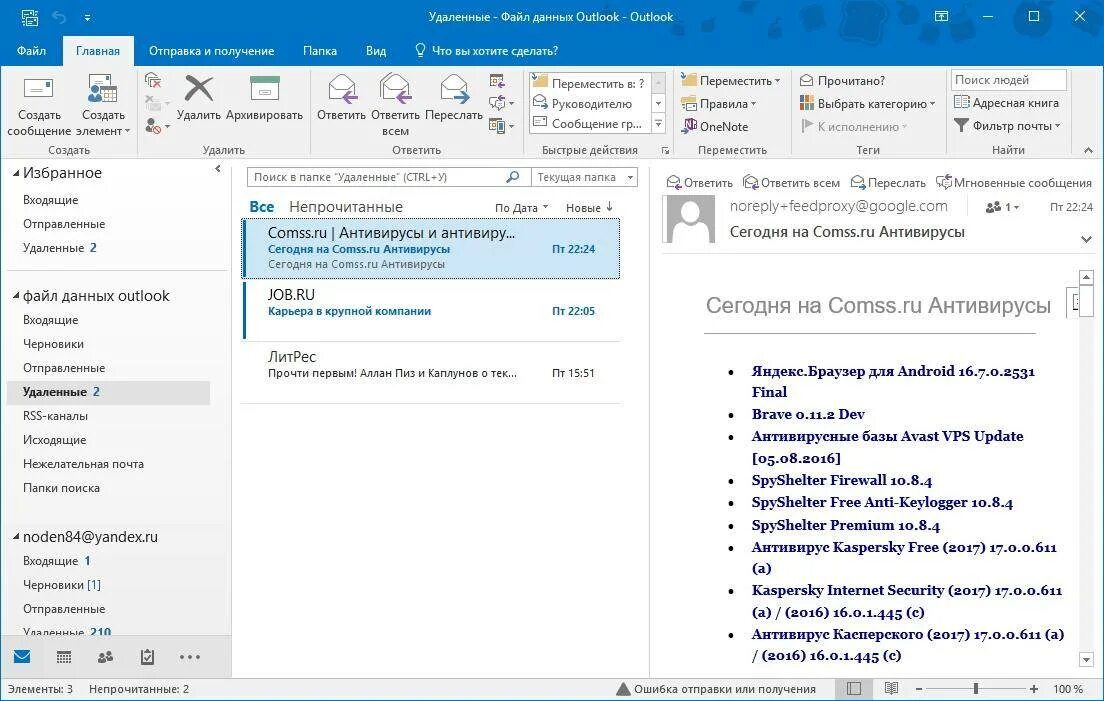Click Reply in the reading pane

tap(700, 183)
